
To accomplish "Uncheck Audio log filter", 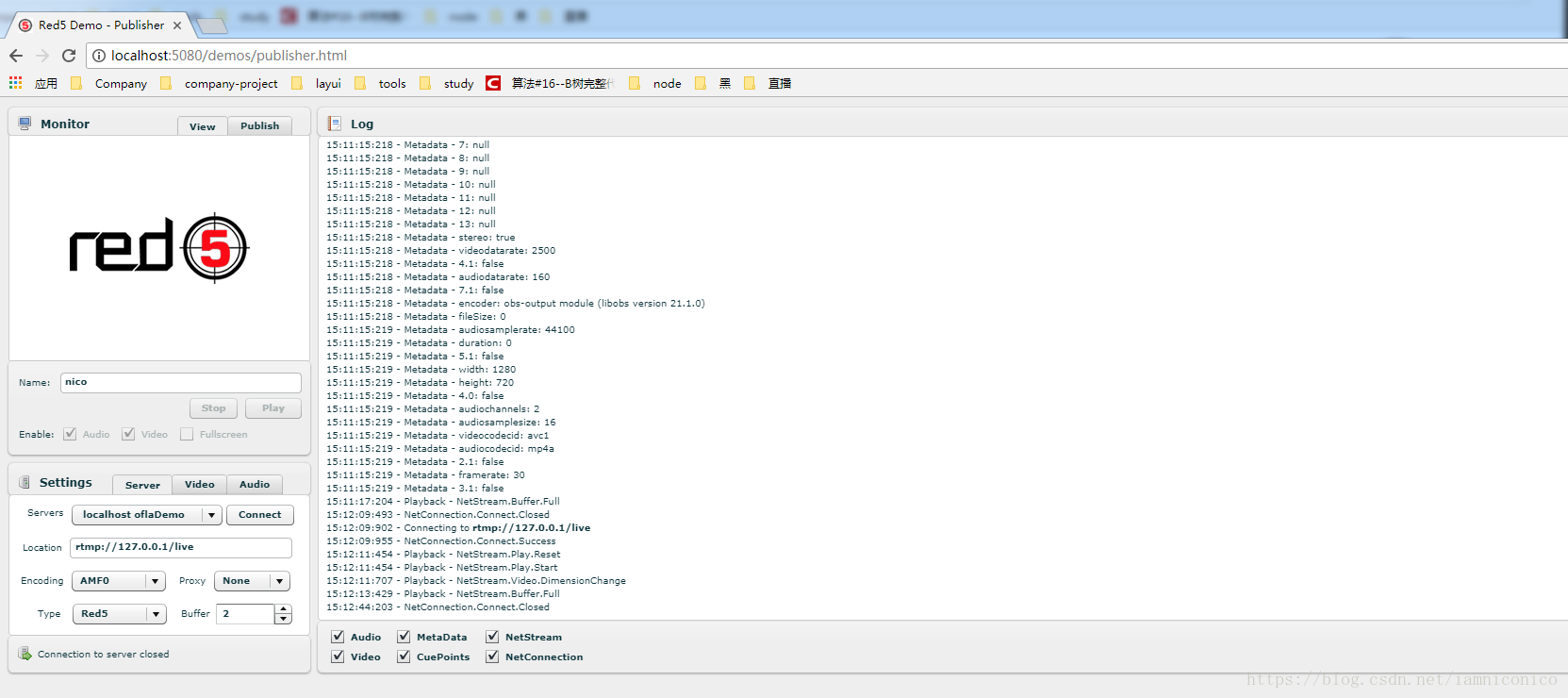I will coord(338,637).
